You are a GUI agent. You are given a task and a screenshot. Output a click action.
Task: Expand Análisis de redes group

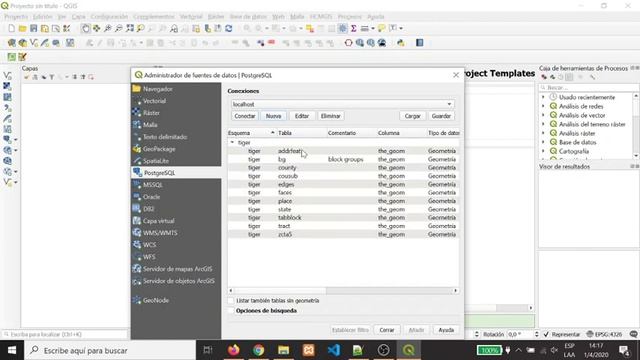point(543,106)
